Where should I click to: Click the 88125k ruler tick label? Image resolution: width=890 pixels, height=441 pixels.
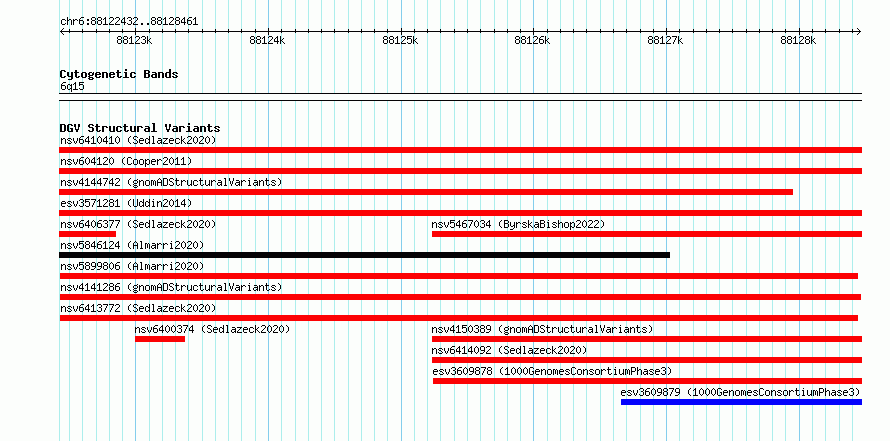click(400, 40)
